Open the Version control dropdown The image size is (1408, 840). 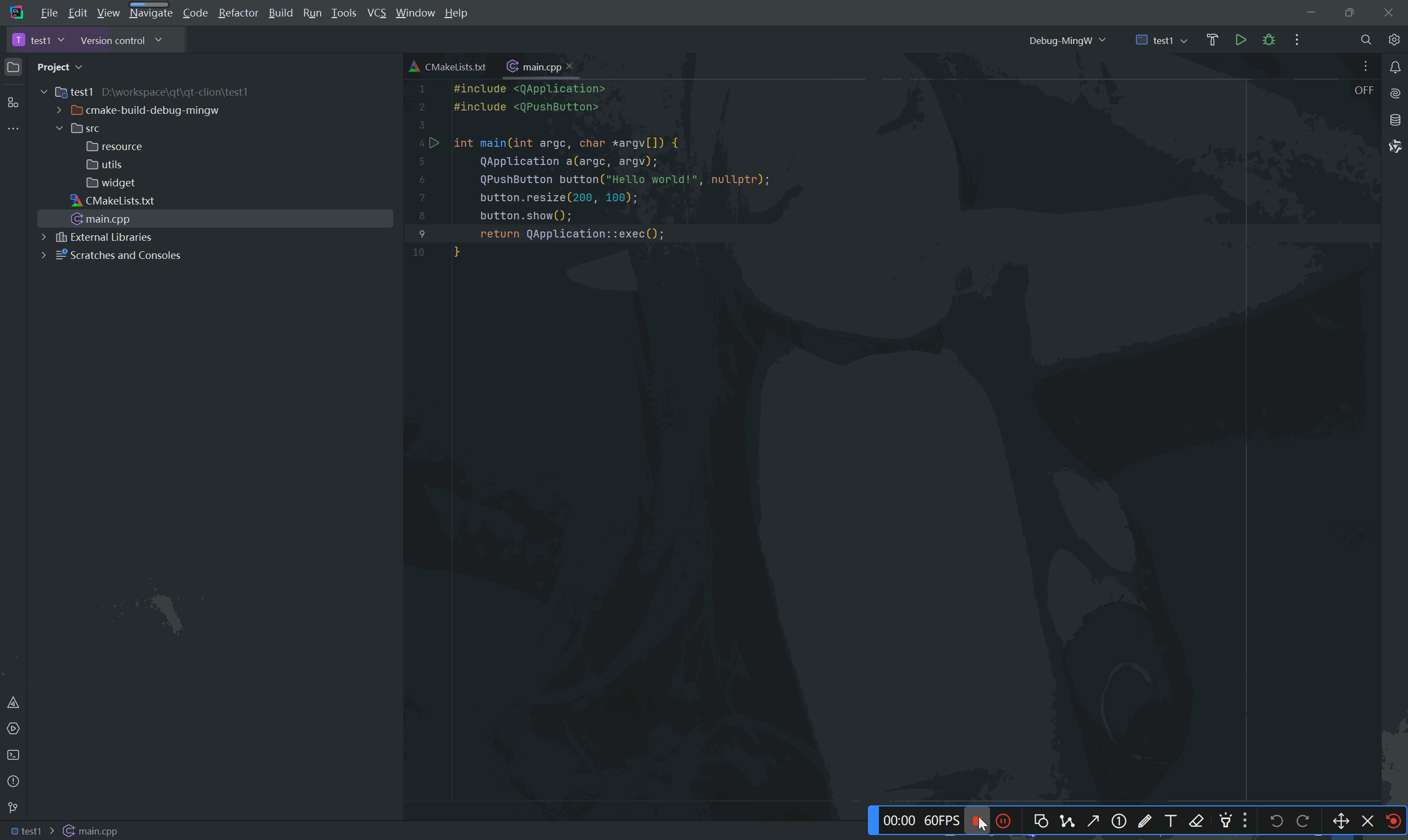[120, 40]
